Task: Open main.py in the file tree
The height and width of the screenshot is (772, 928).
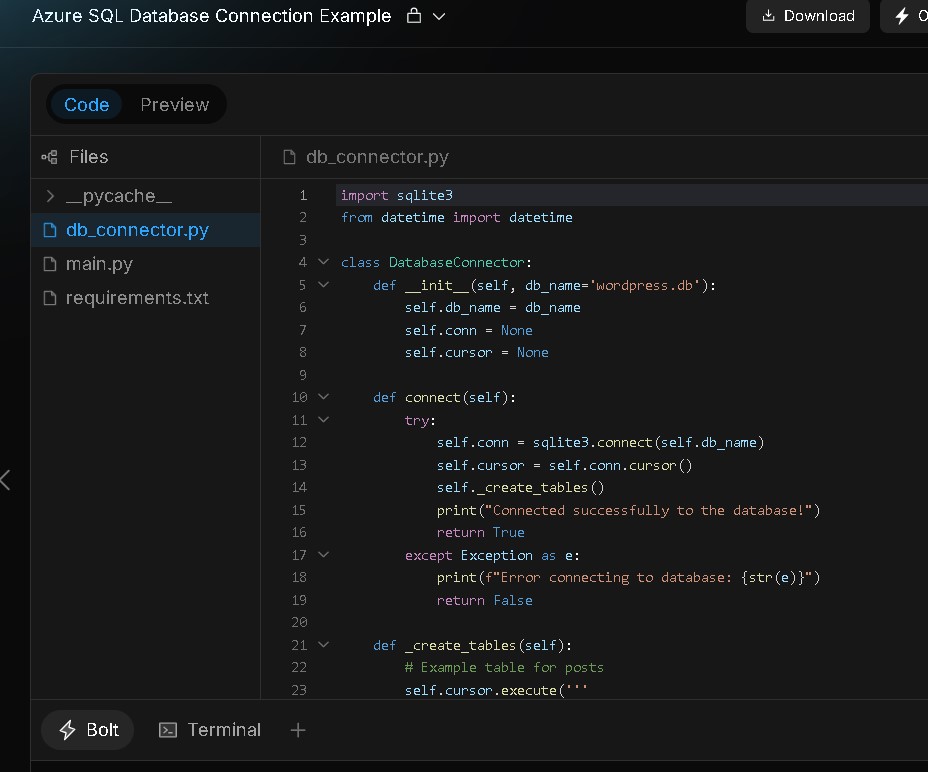Action: coord(99,264)
